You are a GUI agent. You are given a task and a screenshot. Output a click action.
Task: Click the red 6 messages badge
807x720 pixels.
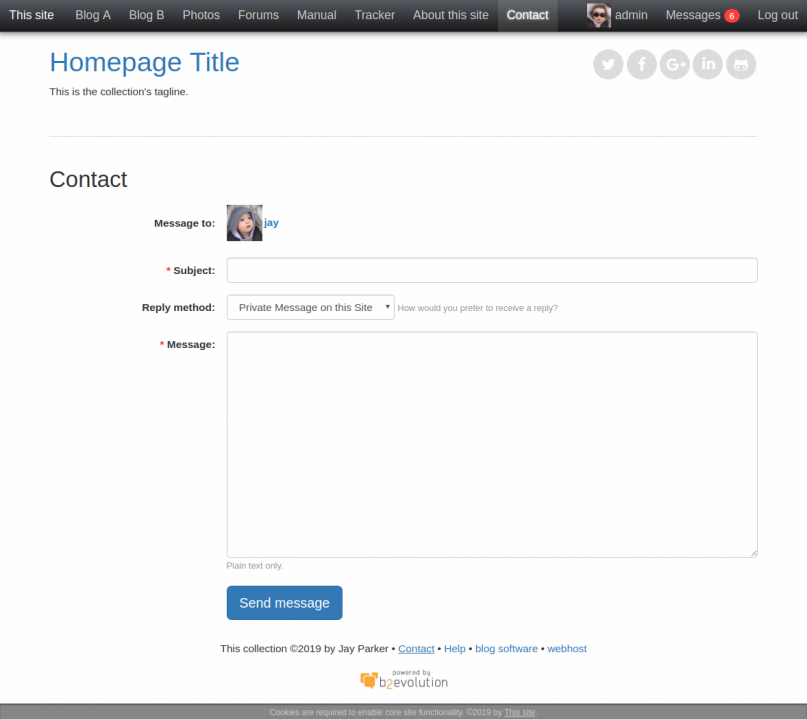pyautogui.click(x=731, y=16)
